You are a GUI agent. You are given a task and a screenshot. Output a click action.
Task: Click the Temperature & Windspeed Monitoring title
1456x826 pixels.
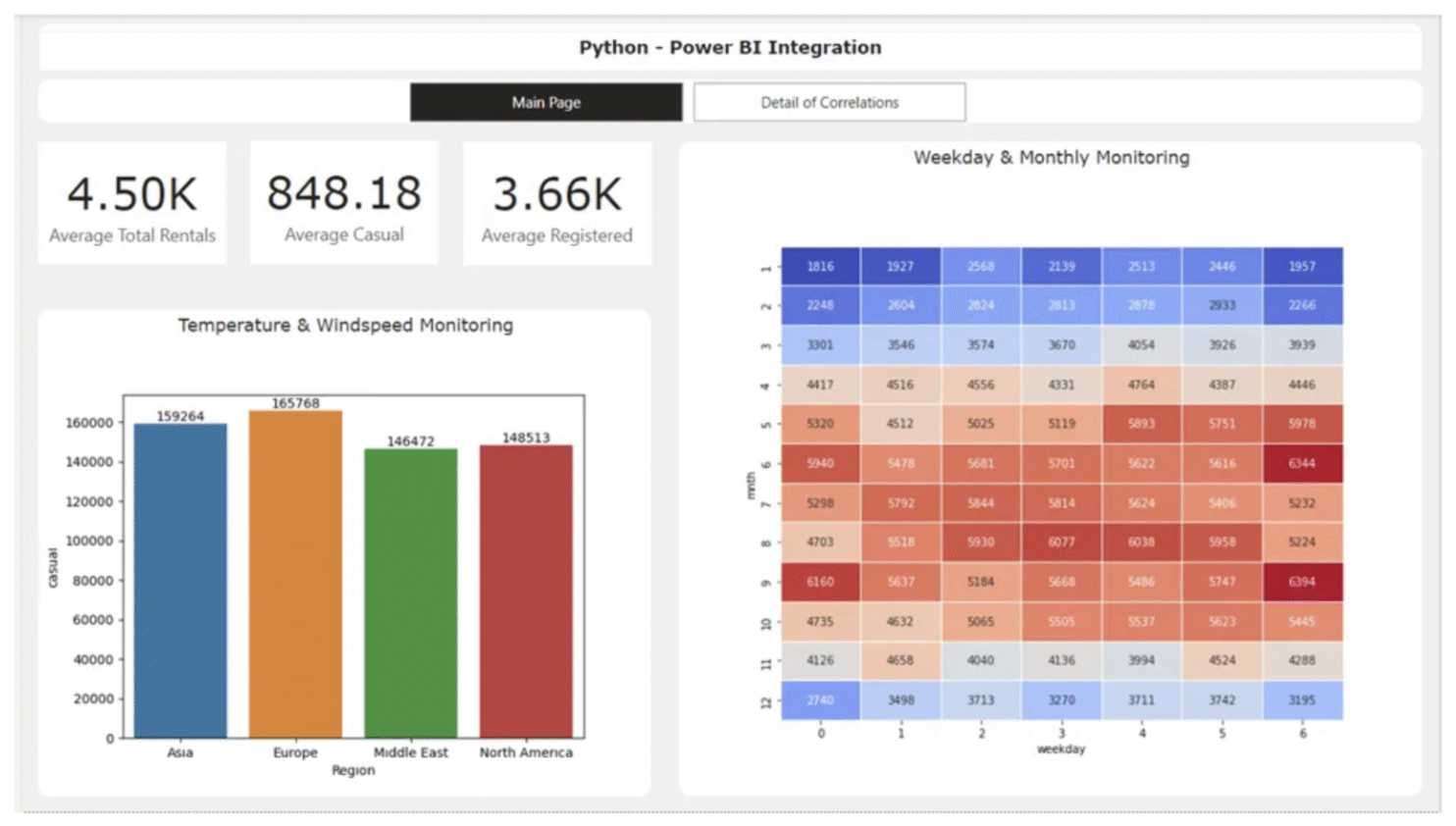point(345,325)
